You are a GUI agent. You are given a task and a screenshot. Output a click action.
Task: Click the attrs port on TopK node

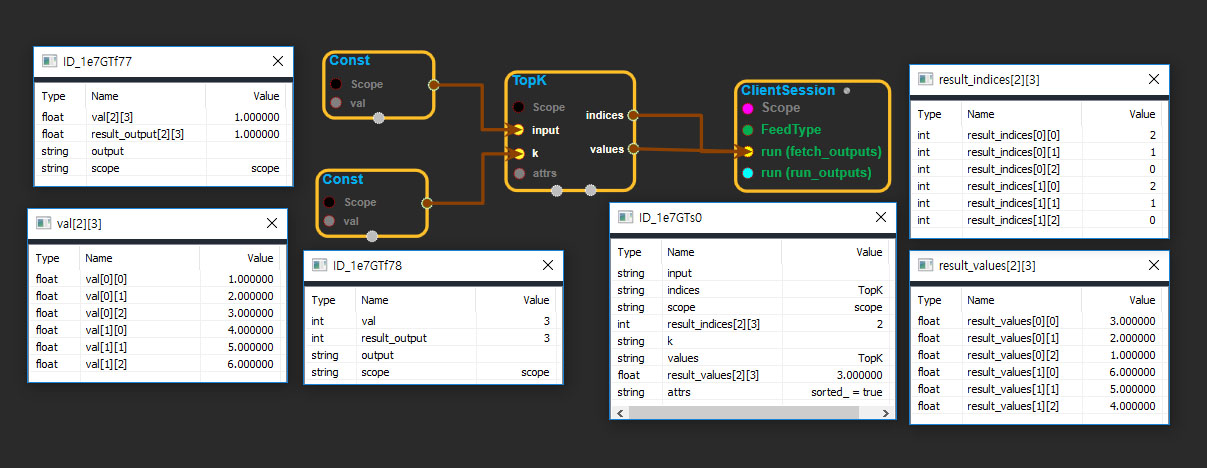click(x=518, y=174)
